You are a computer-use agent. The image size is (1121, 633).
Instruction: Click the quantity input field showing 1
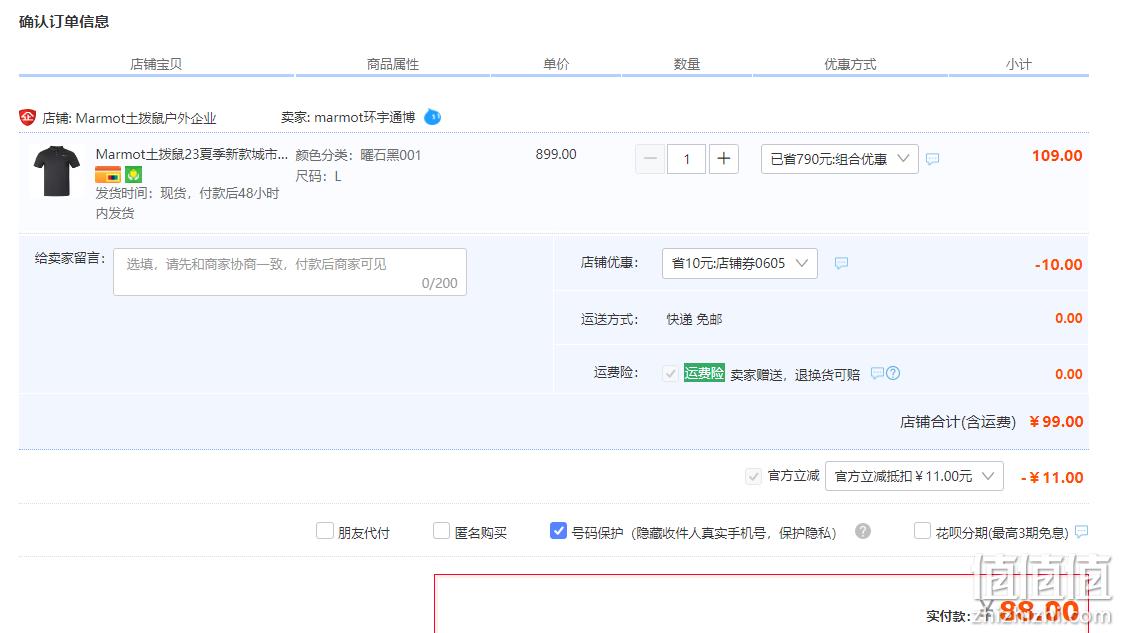click(x=686, y=159)
